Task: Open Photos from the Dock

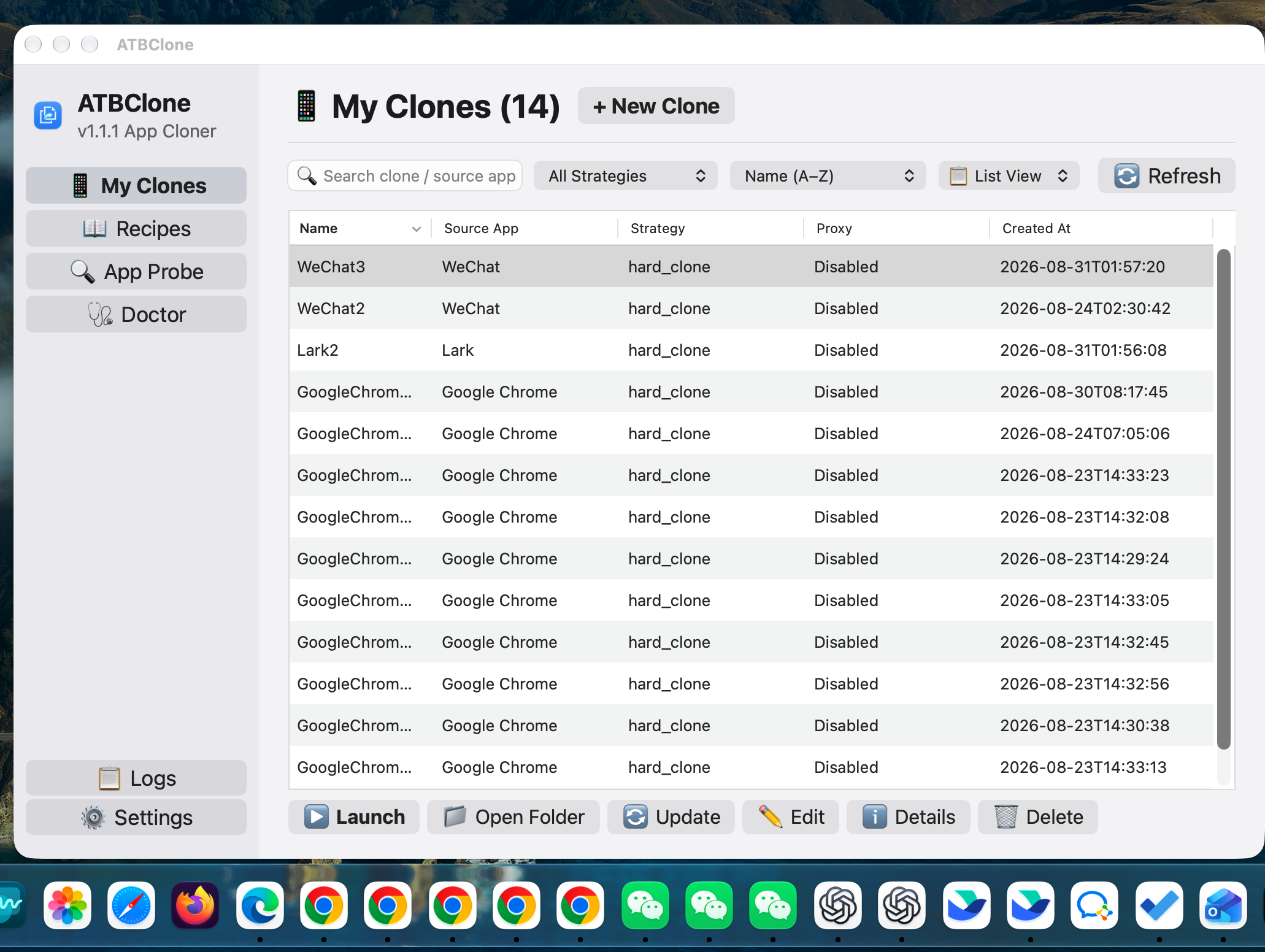Action: 67,905
